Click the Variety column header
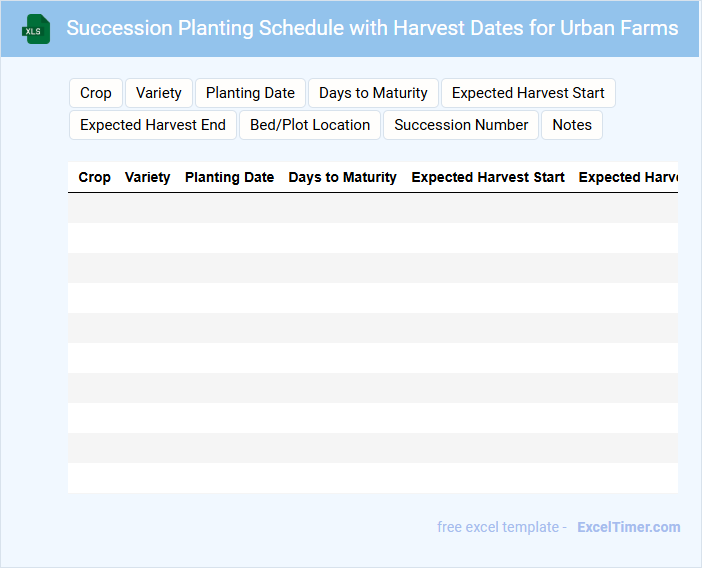 click(148, 177)
